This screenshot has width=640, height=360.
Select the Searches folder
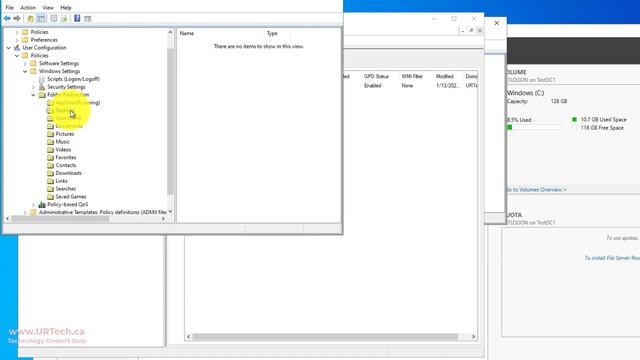click(65, 189)
